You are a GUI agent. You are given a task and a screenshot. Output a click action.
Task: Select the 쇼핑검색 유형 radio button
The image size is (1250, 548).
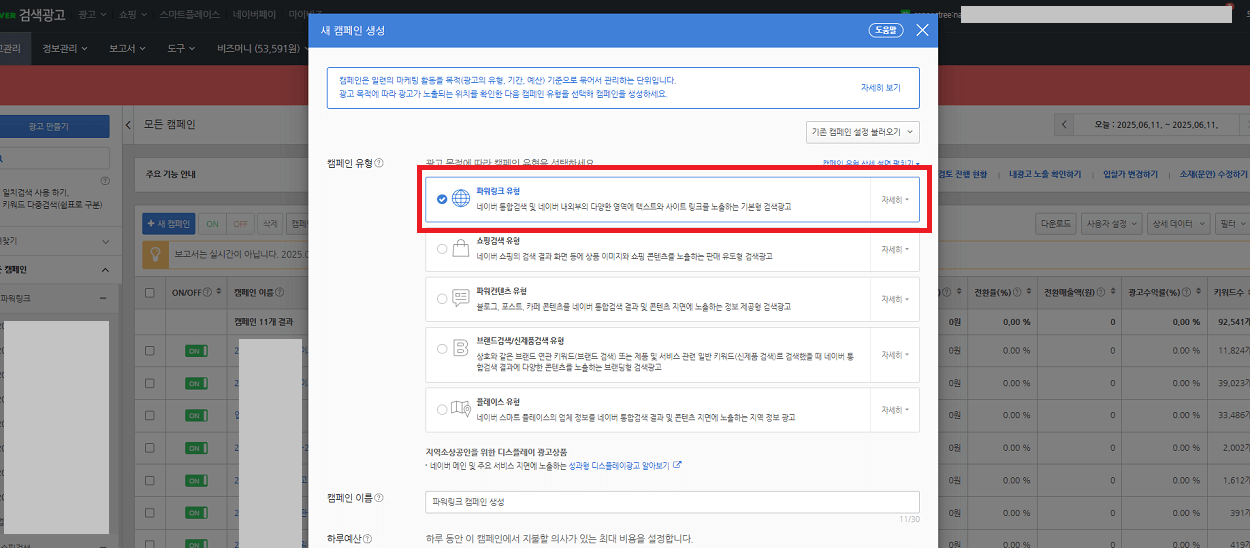coord(442,249)
